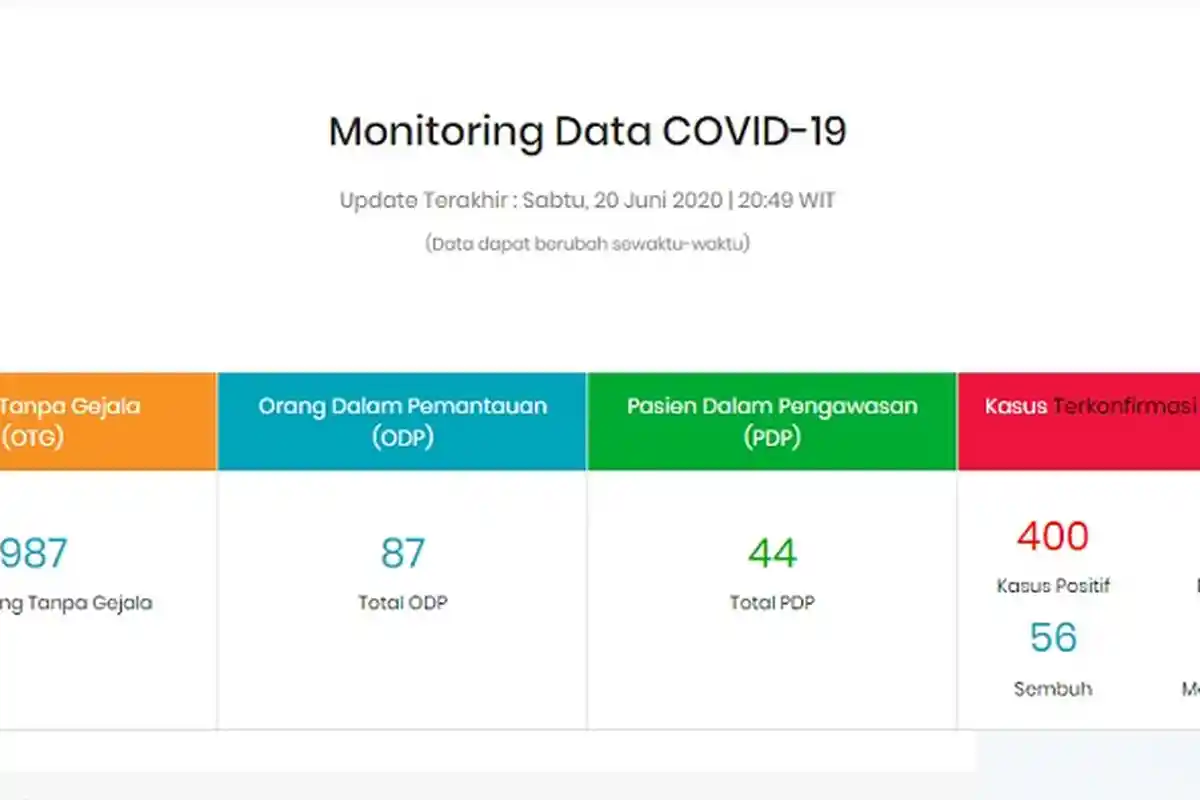
Task: Click the red 400 positive cases number
Action: (x=1052, y=536)
